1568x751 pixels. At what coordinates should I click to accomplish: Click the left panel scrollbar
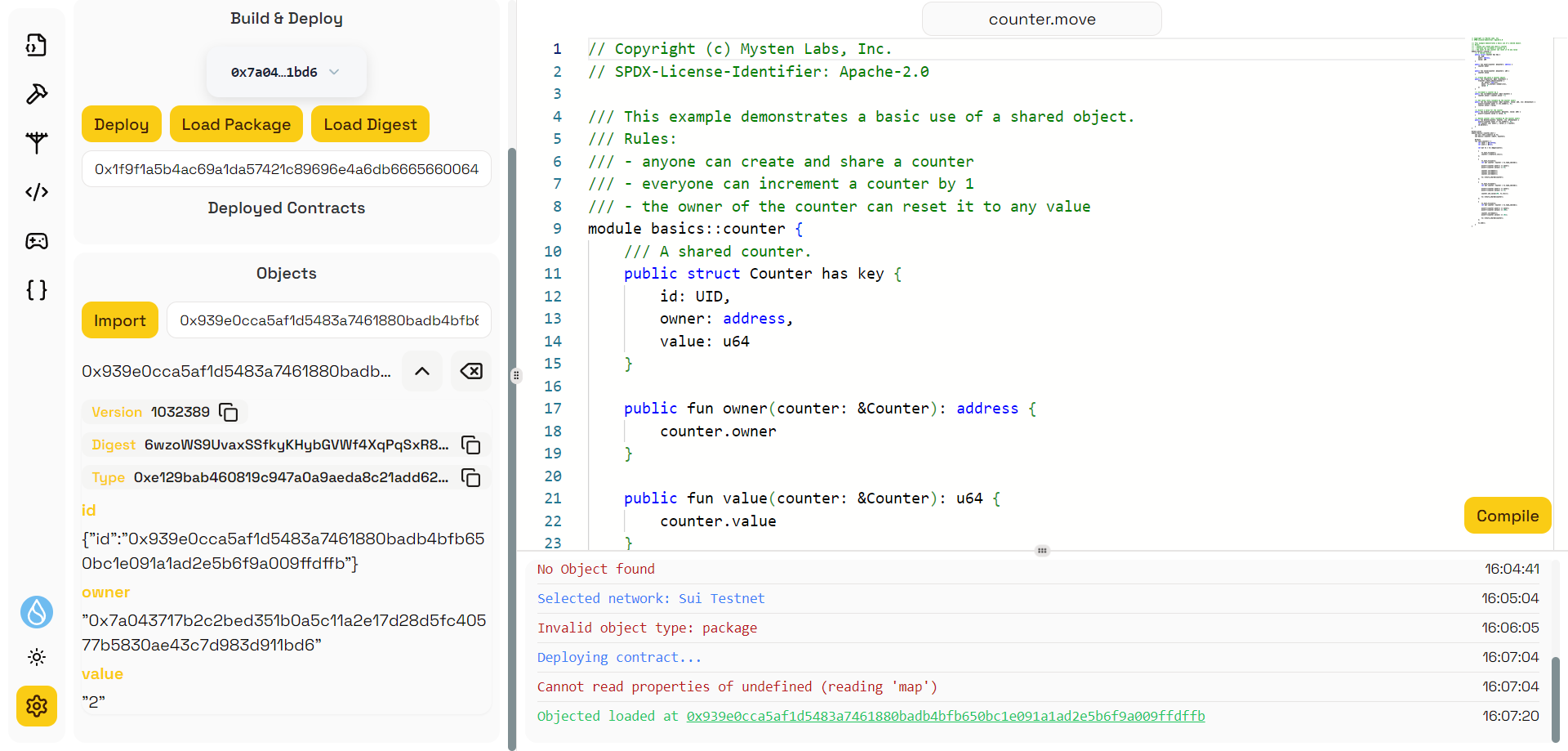[x=512, y=448]
